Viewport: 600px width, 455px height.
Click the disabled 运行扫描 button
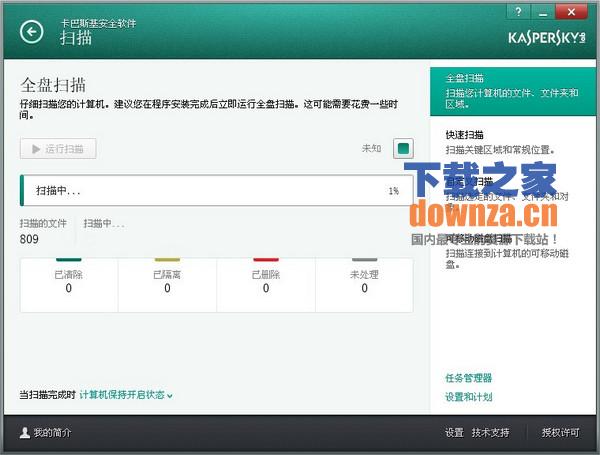pyautogui.click(x=58, y=148)
